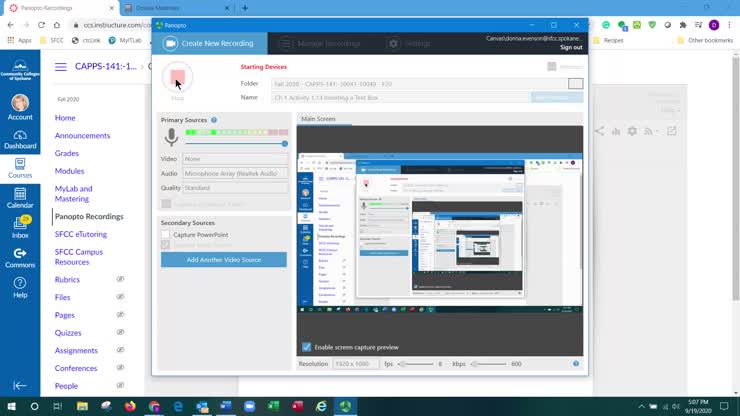Viewport: 740px width, 416px height.
Task: Toggle the Webcast checkbox
Action: coord(551,67)
